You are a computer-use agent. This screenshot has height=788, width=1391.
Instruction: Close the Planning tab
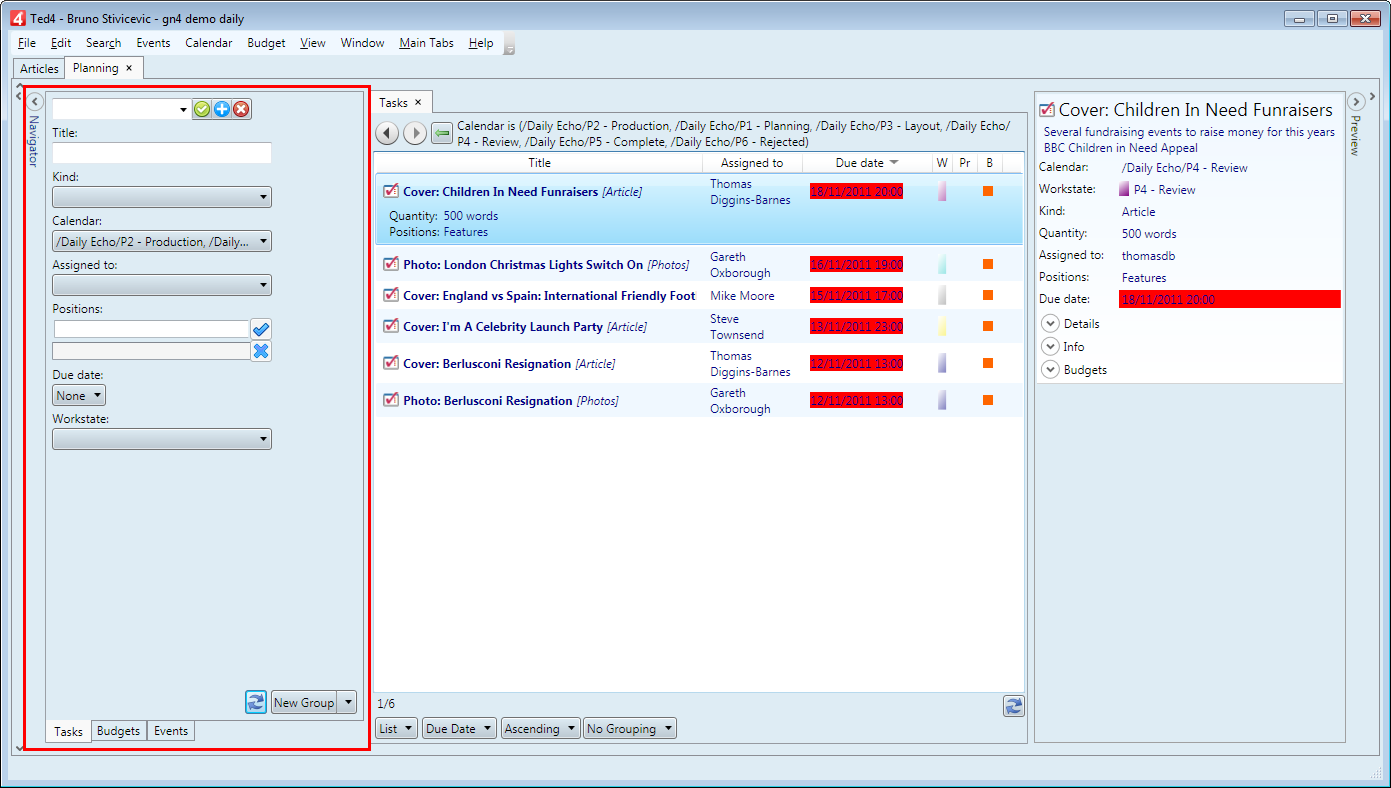tap(129, 68)
